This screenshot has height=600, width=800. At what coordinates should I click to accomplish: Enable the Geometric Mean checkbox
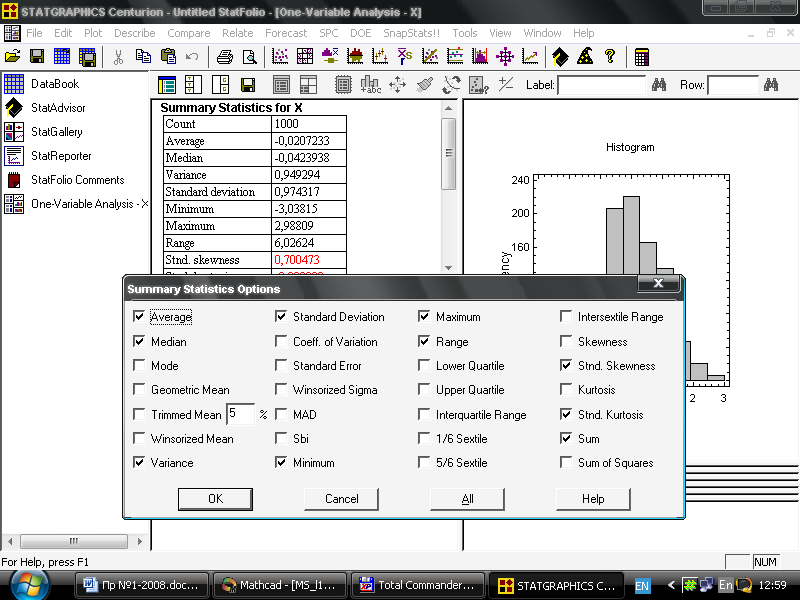coord(139,389)
